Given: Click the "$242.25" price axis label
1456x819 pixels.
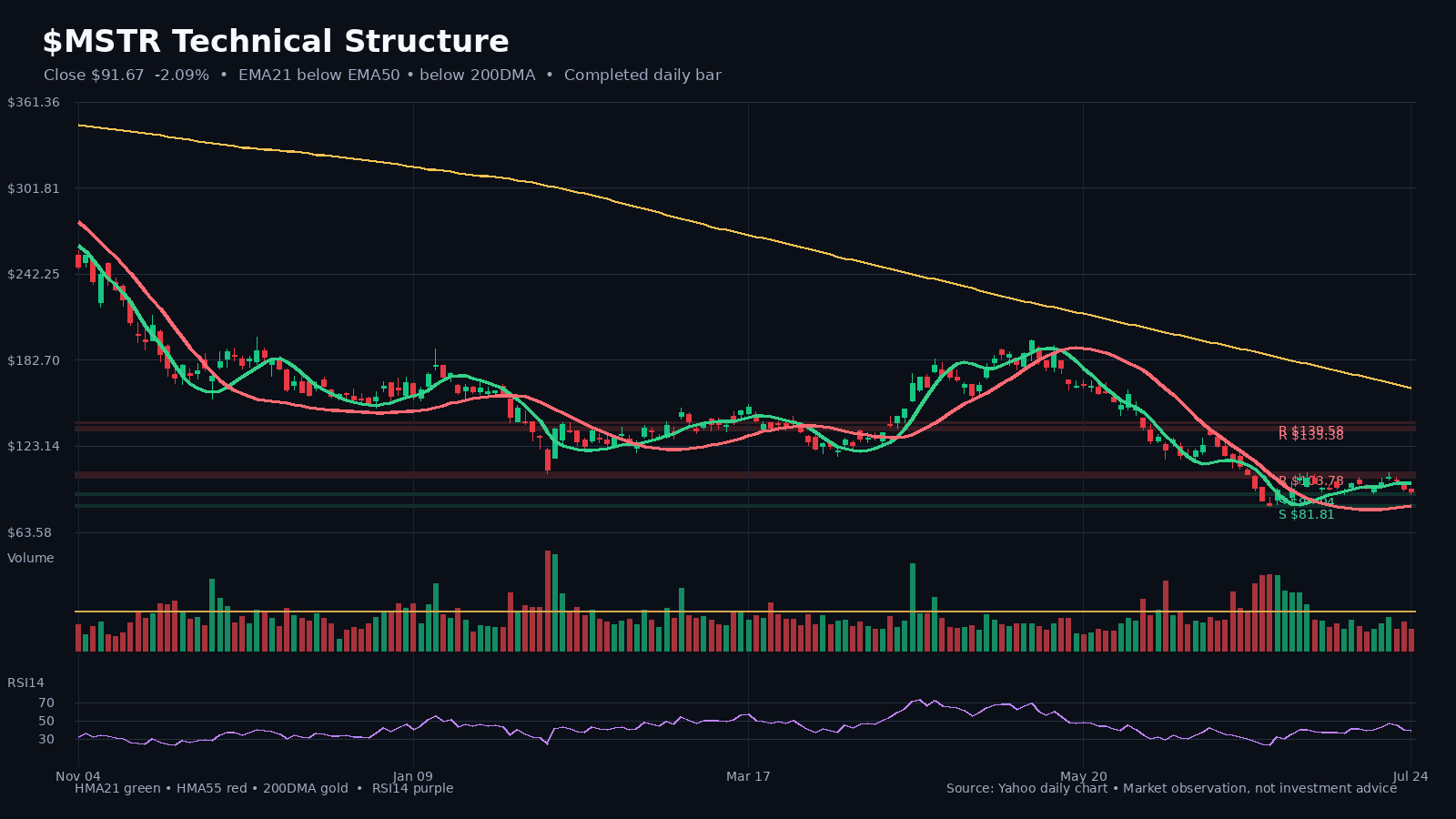Looking at the screenshot, I should tap(34, 274).
